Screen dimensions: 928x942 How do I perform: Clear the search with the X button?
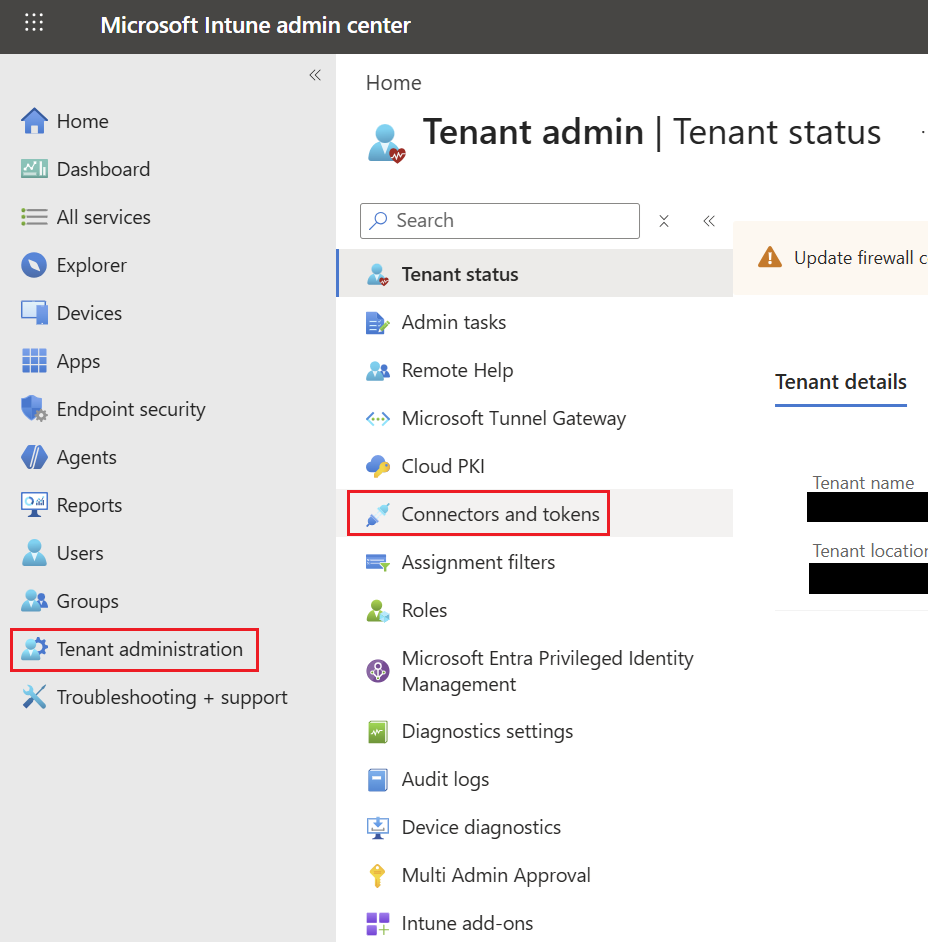point(664,221)
